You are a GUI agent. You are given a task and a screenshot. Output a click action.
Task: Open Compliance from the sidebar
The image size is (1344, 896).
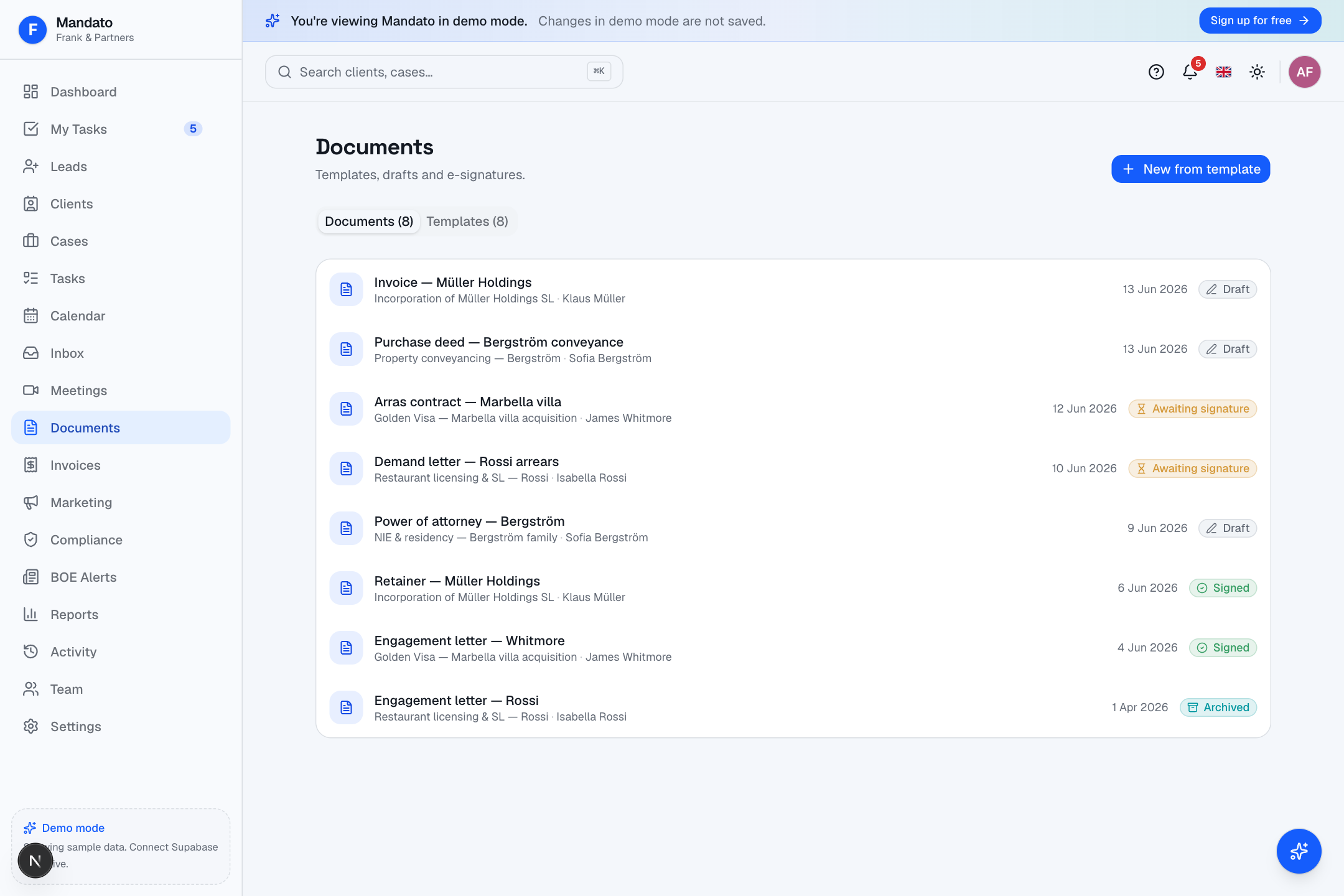[121, 540]
